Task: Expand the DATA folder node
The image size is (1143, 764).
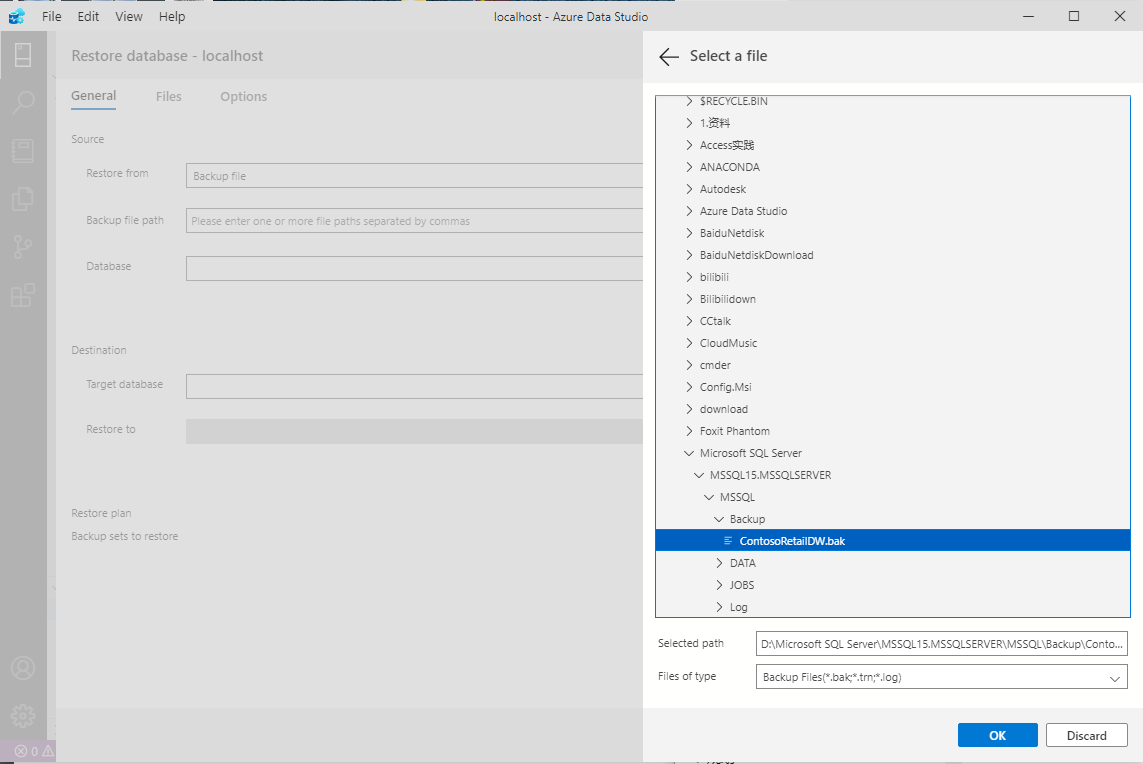Action: pyautogui.click(x=721, y=562)
